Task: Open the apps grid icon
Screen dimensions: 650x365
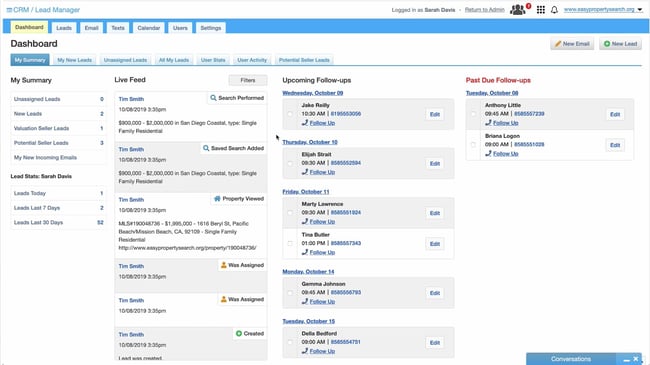Action: 541,10
